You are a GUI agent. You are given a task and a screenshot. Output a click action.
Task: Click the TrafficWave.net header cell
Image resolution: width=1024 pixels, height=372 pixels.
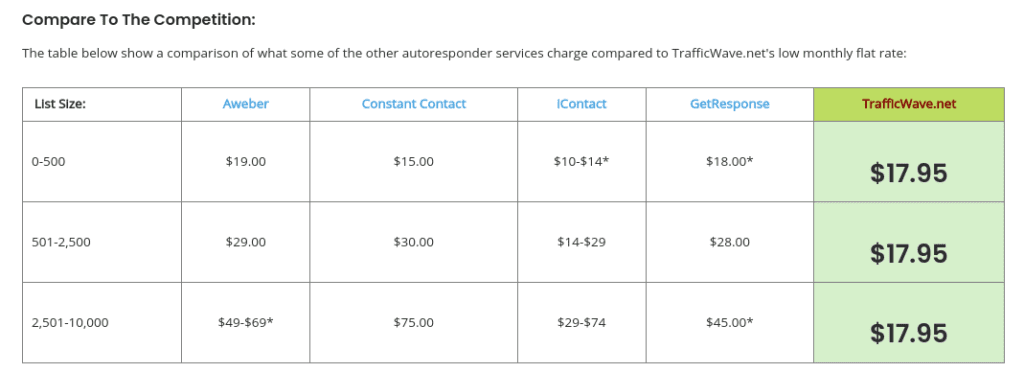coord(908,104)
